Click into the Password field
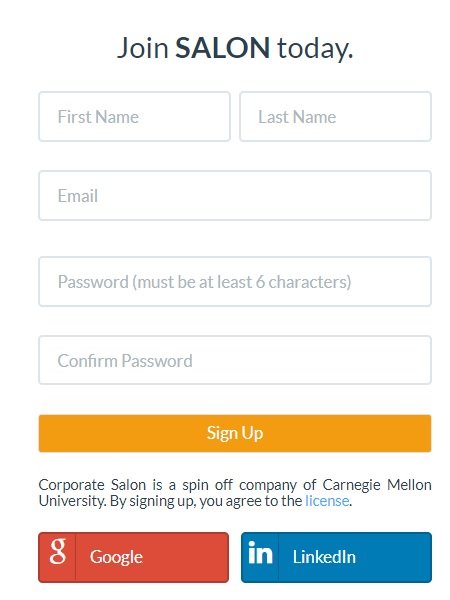 (235, 282)
